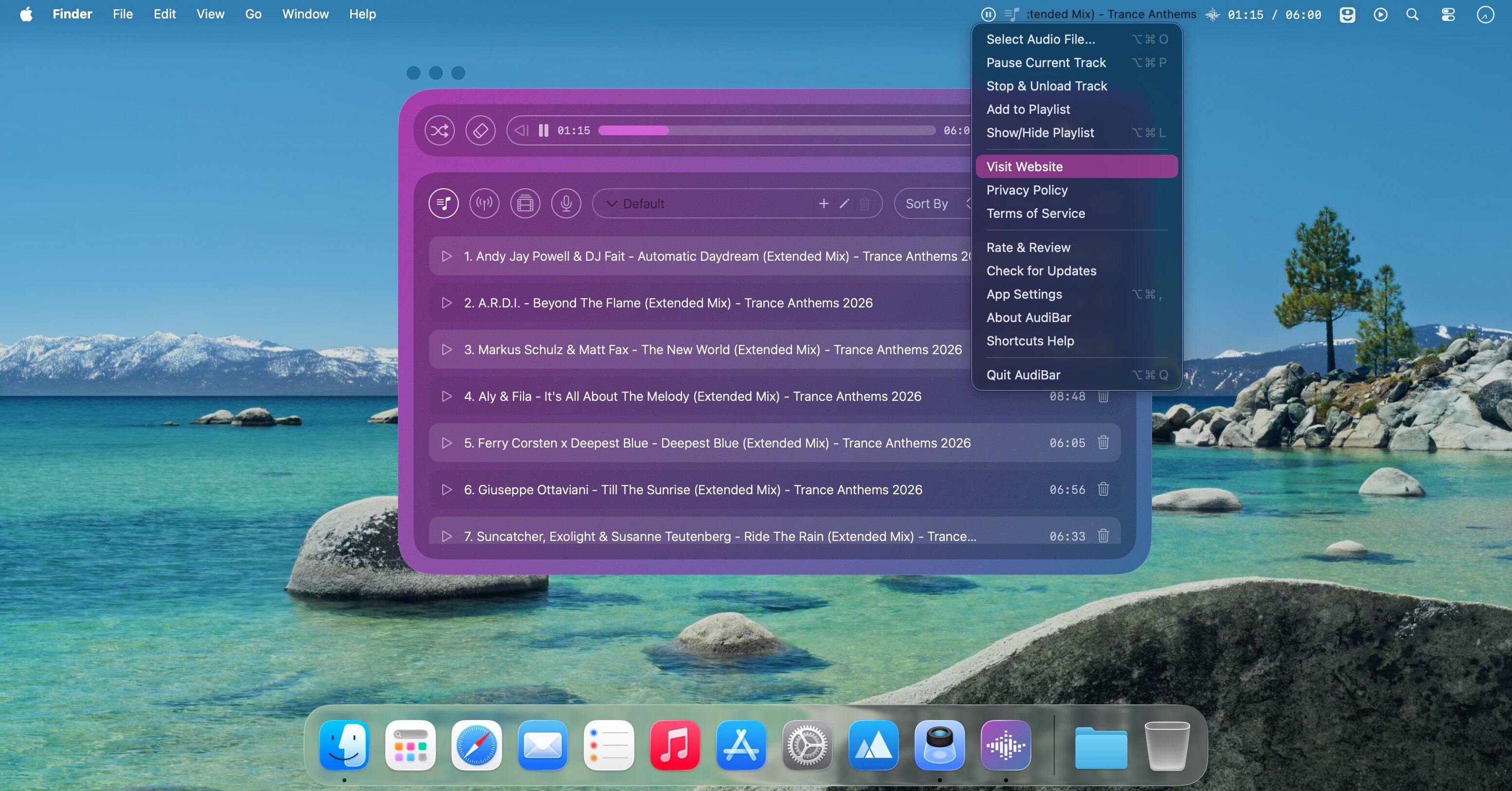1512x791 pixels.
Task: Switch to the video film tab icon
Action: [x=525, y=204]
